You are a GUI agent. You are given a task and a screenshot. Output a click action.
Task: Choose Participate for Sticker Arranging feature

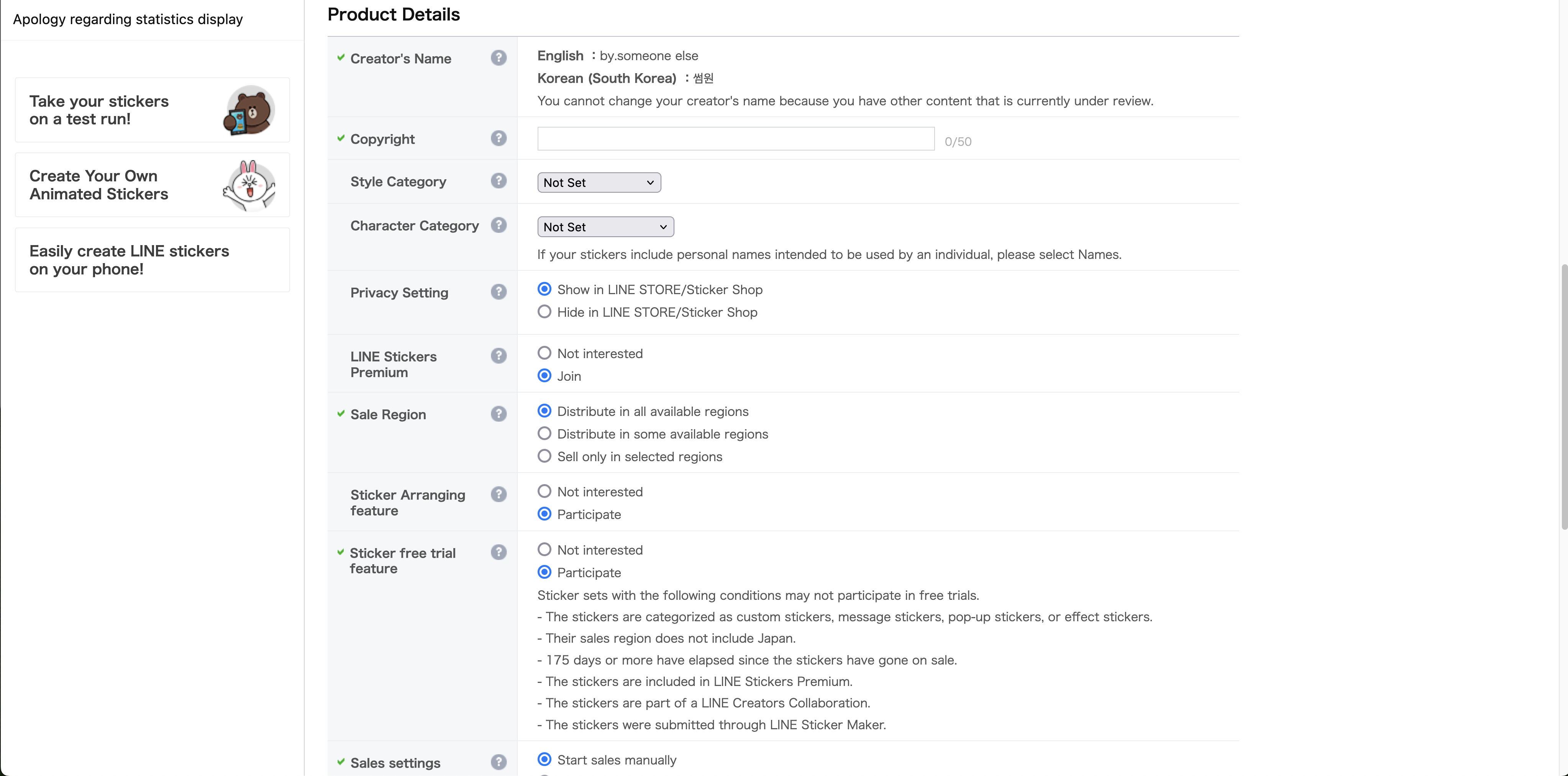pyautogui.click(x=544, y=514)
